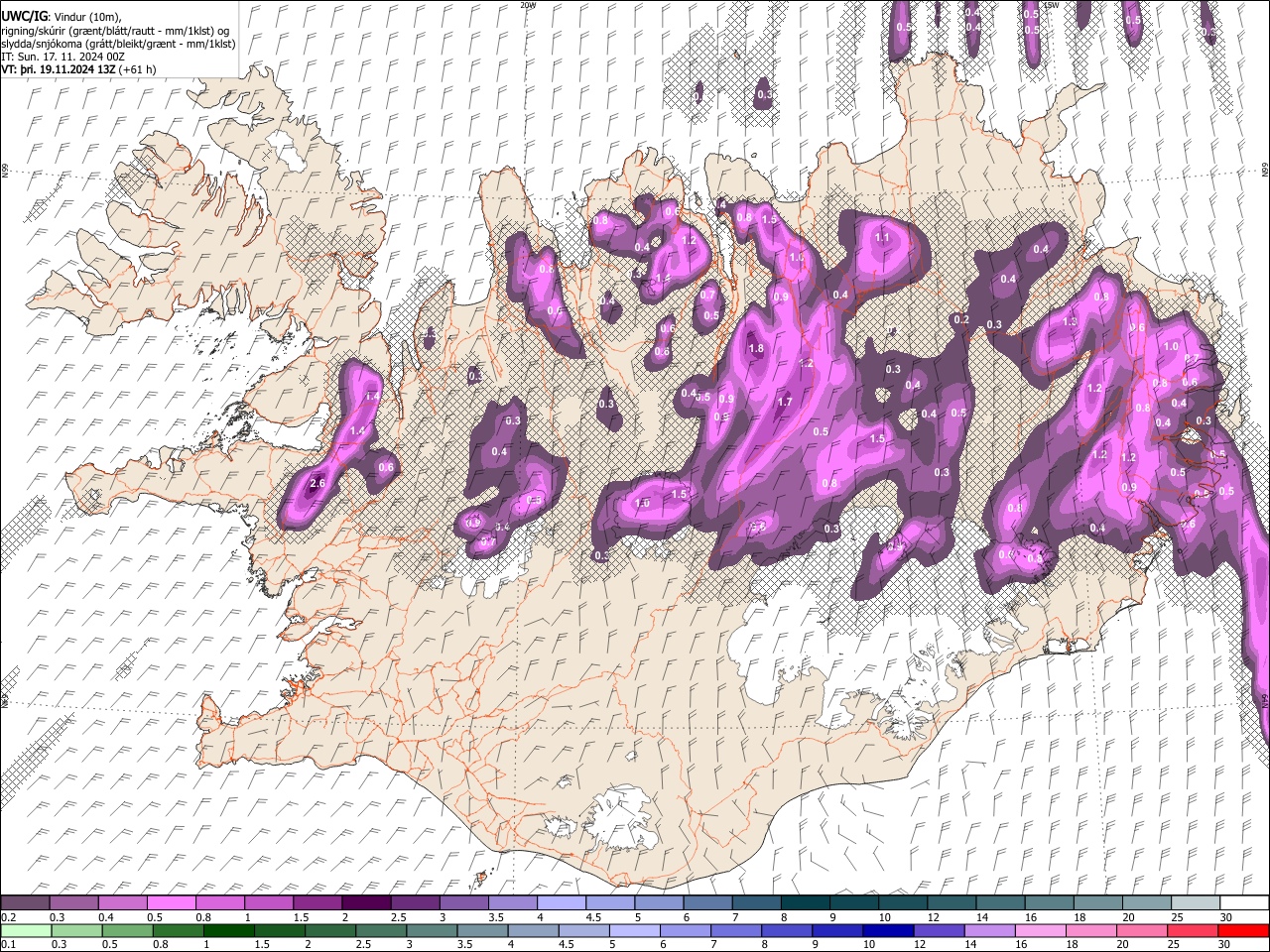Click the bright red swatch labeled 30 in the rain scale
Image resolution: width=1270 pixels, height=952 pixels.
tap(1242, 930)
